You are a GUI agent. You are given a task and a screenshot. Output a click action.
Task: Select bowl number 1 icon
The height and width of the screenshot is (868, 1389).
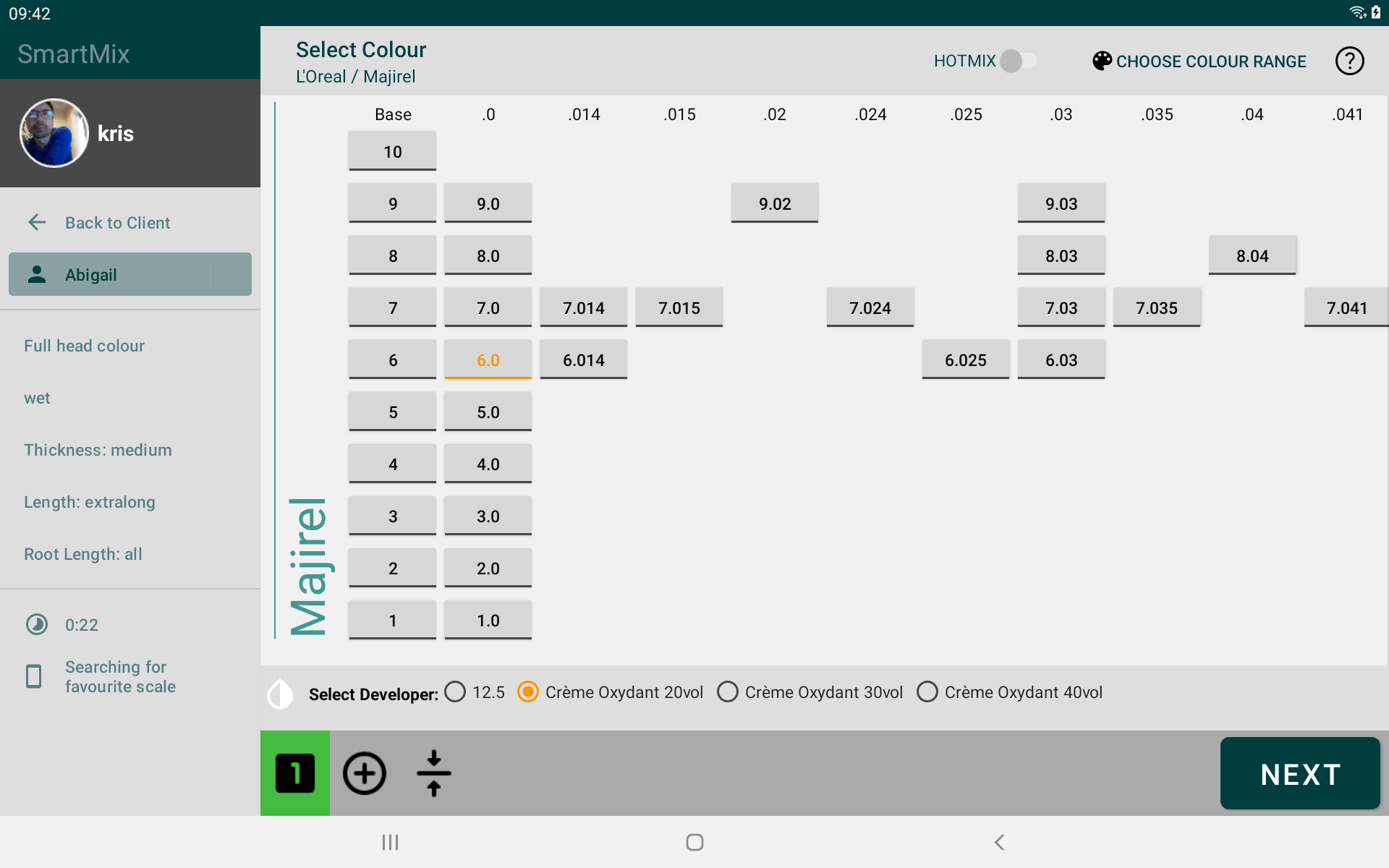coord(295,773)
